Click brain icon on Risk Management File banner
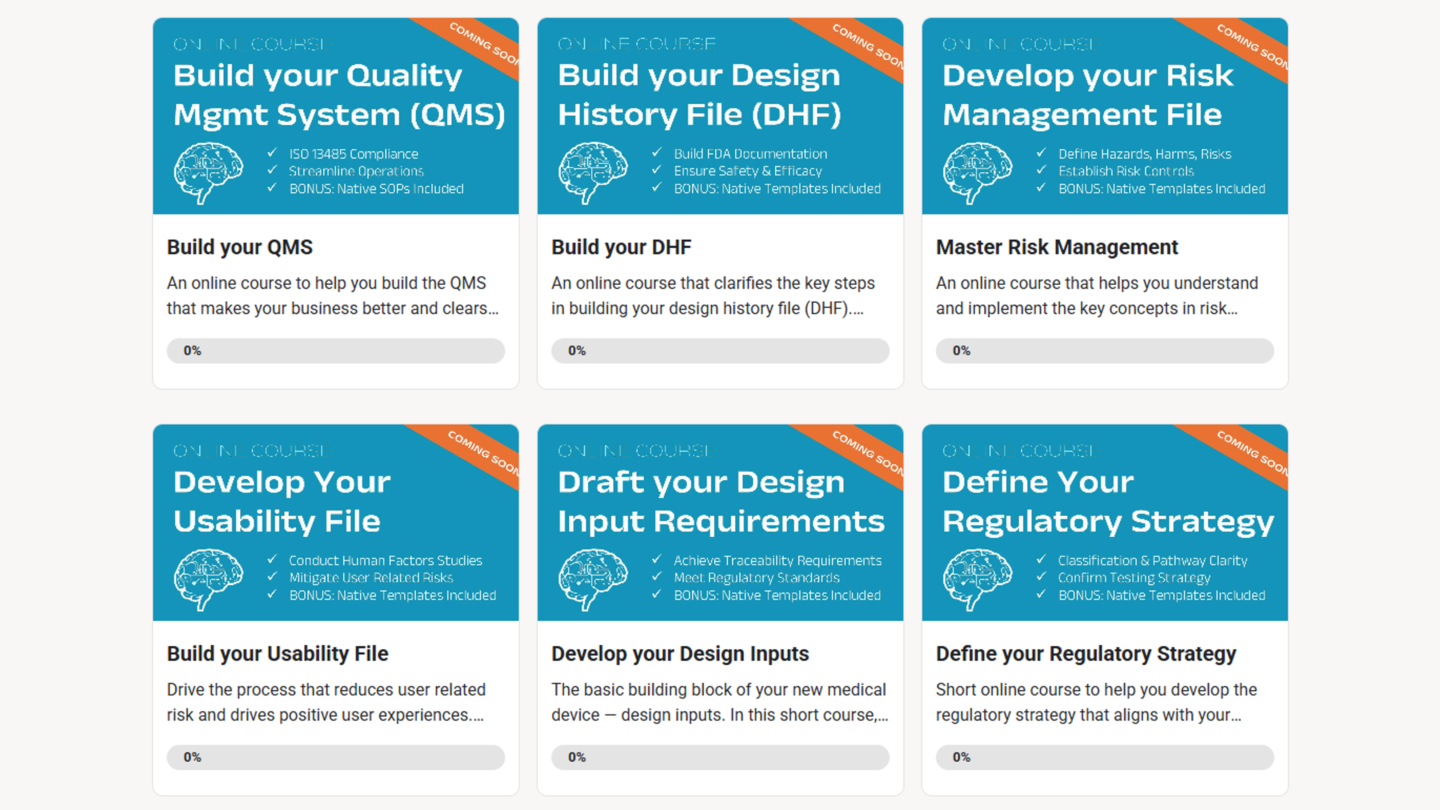 coord(977,173)
